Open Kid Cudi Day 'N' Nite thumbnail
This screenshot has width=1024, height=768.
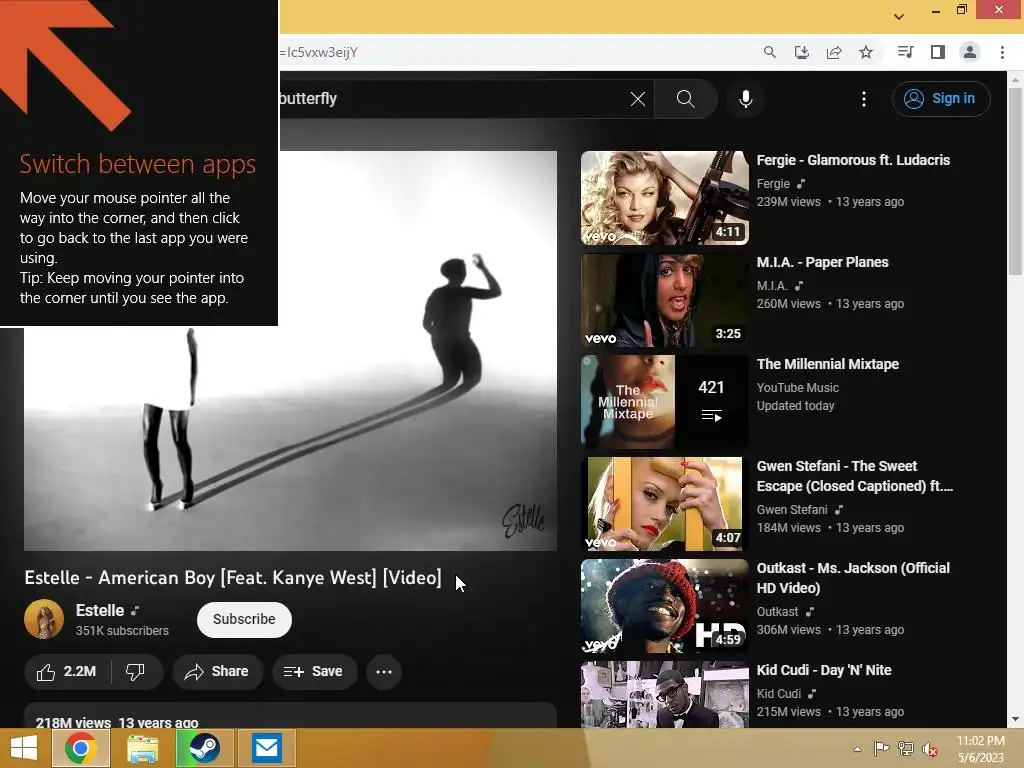(665, 694)
